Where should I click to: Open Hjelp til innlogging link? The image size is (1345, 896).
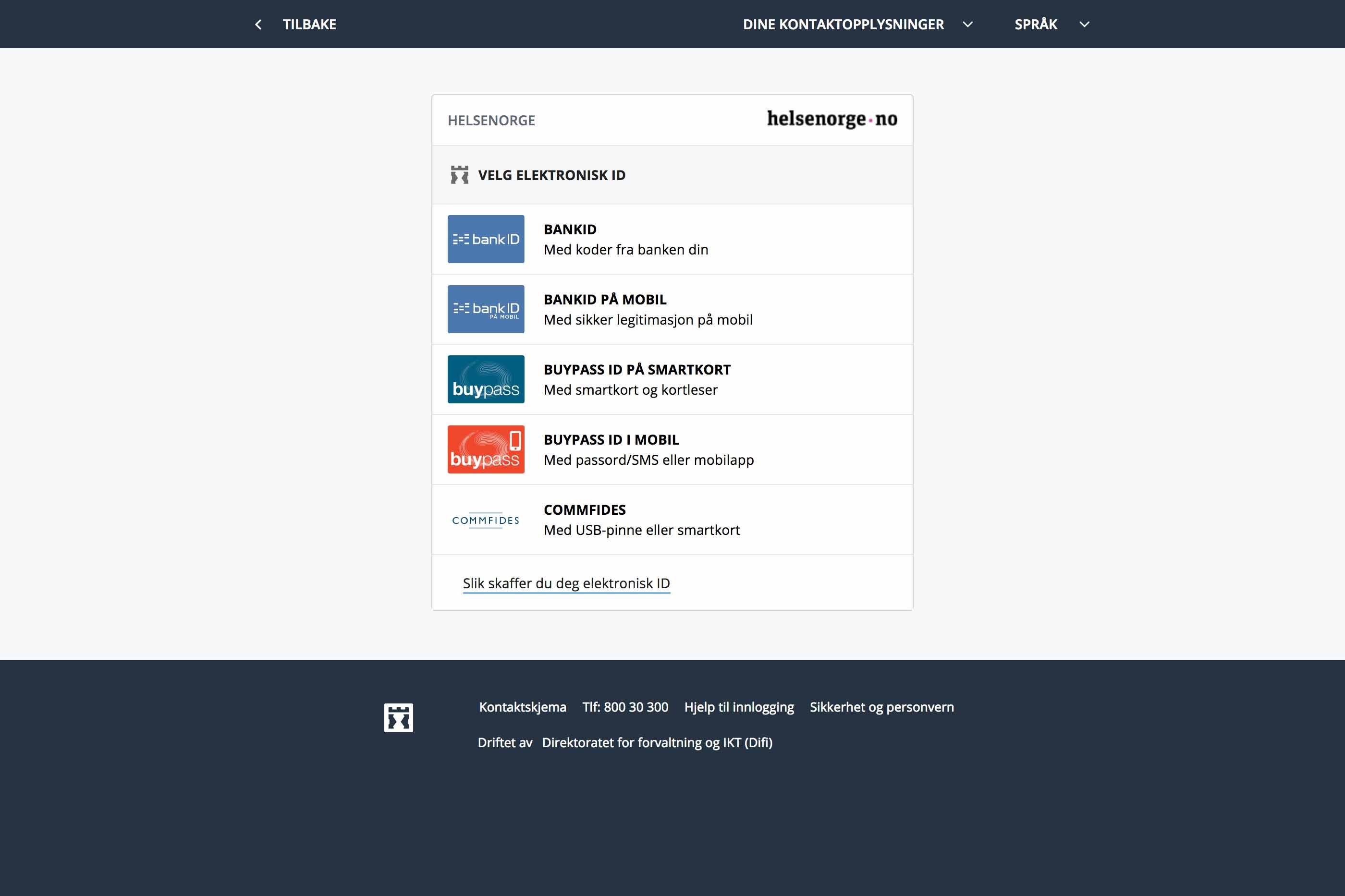pyautogui.click(x=739, y=707)
